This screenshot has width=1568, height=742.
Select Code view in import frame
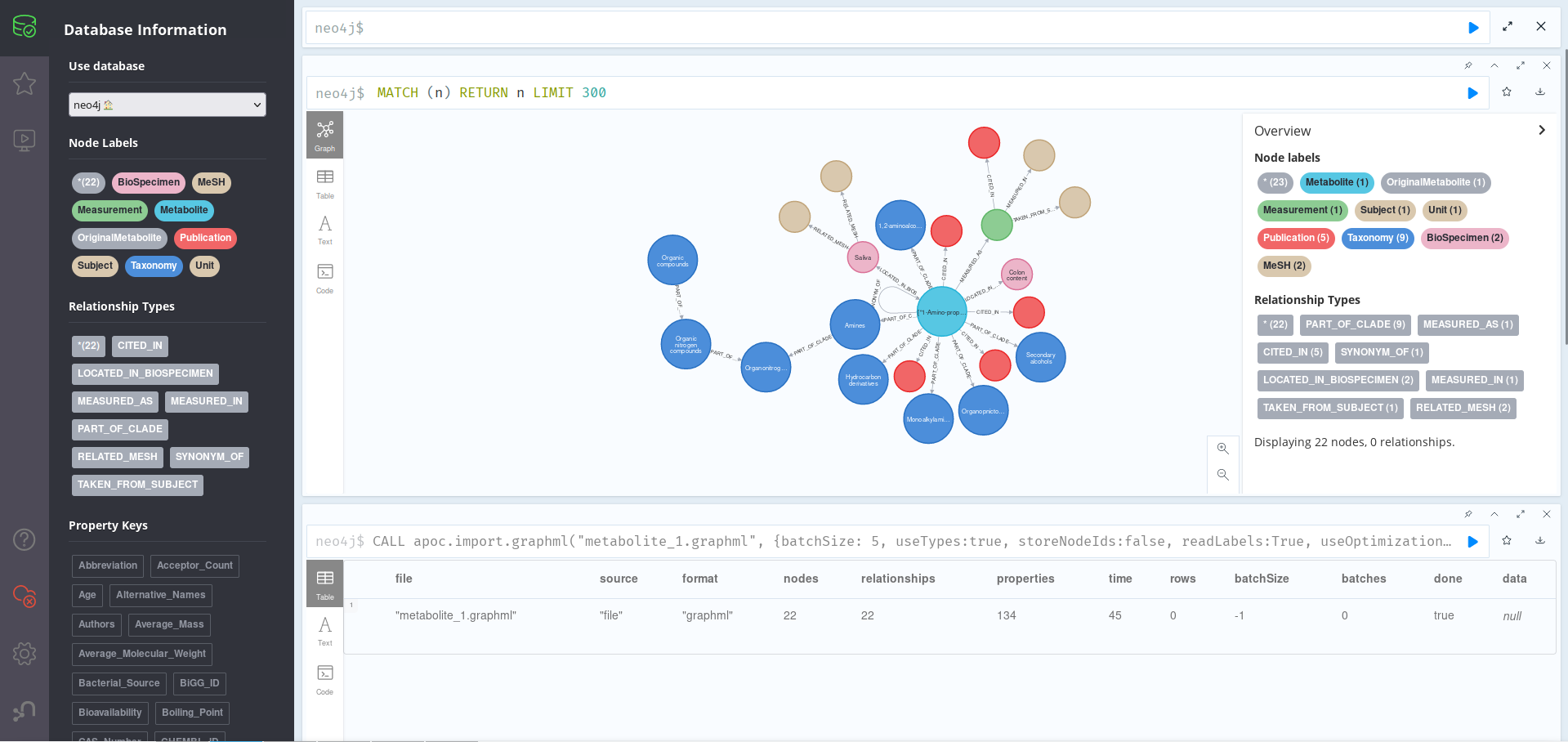[325, 680]
